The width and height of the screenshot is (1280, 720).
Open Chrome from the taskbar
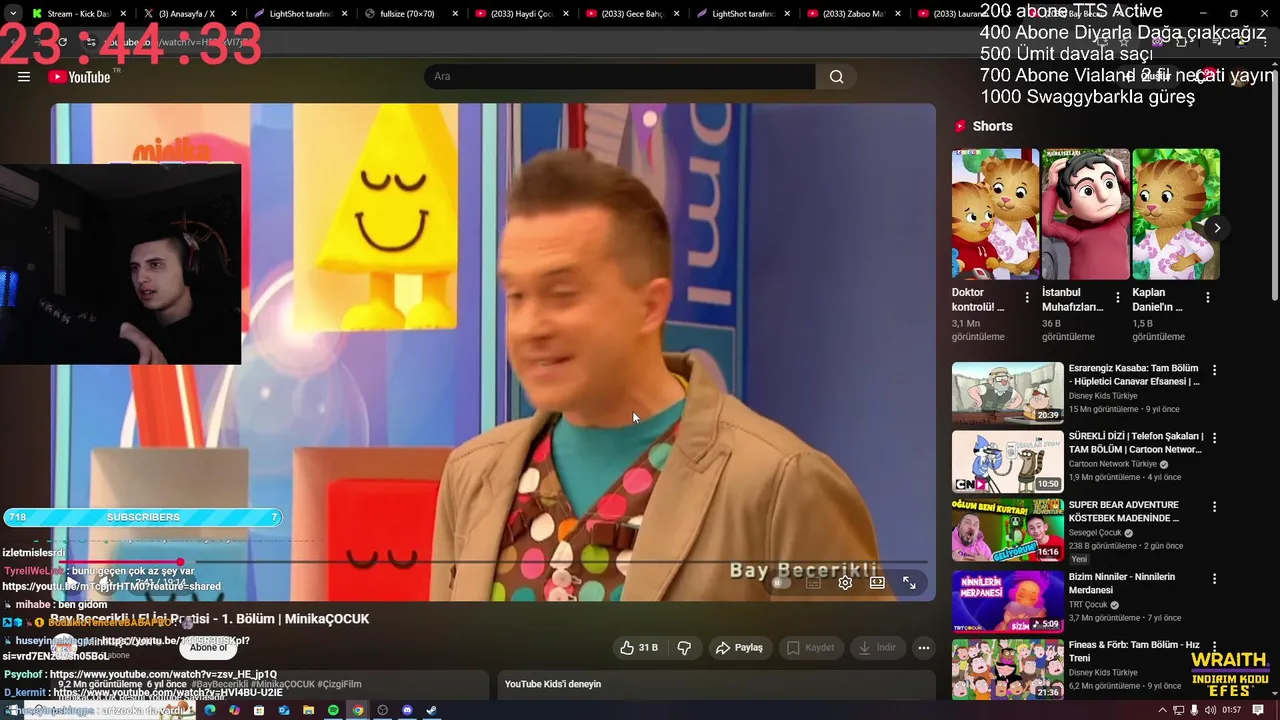pos(358,710)
